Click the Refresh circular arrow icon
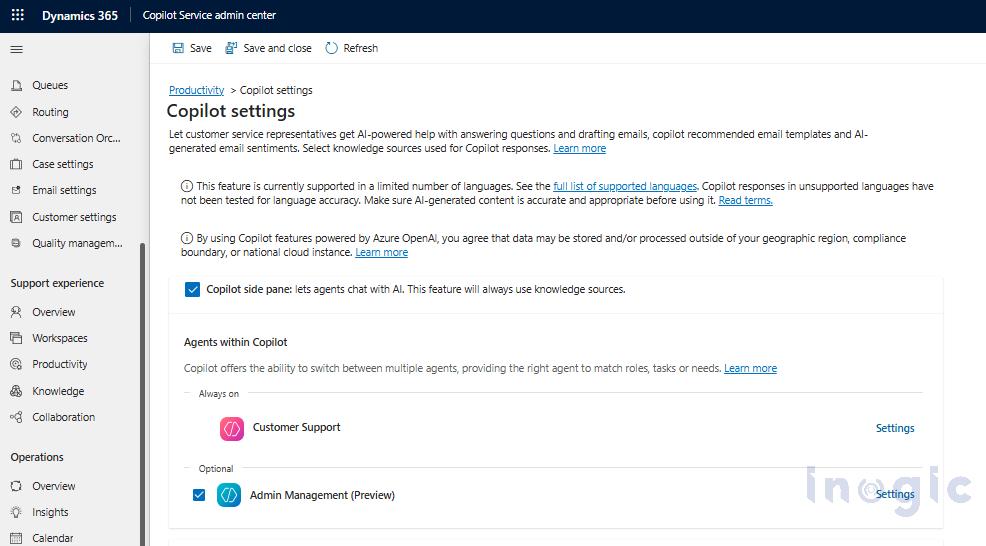The height and width of the screenshot is (546, 986). pyautogui.click(x=331, y=48)
